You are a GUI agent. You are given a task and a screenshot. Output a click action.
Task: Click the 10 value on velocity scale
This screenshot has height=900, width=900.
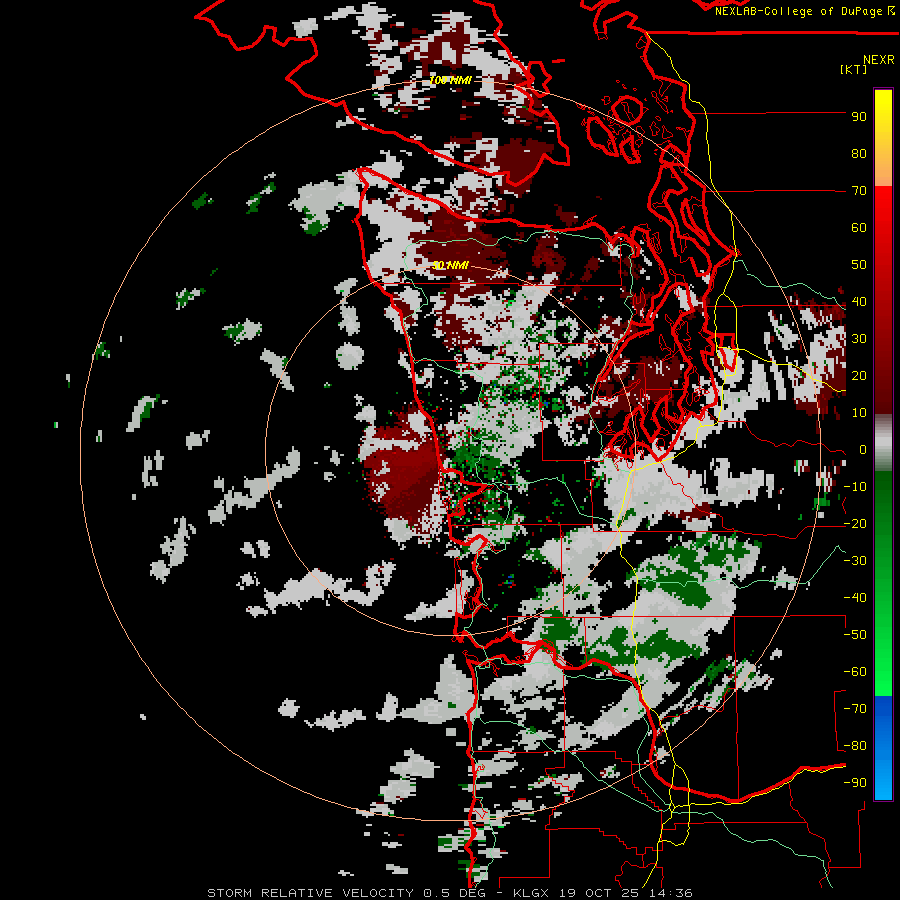click(x=859, y=413)
